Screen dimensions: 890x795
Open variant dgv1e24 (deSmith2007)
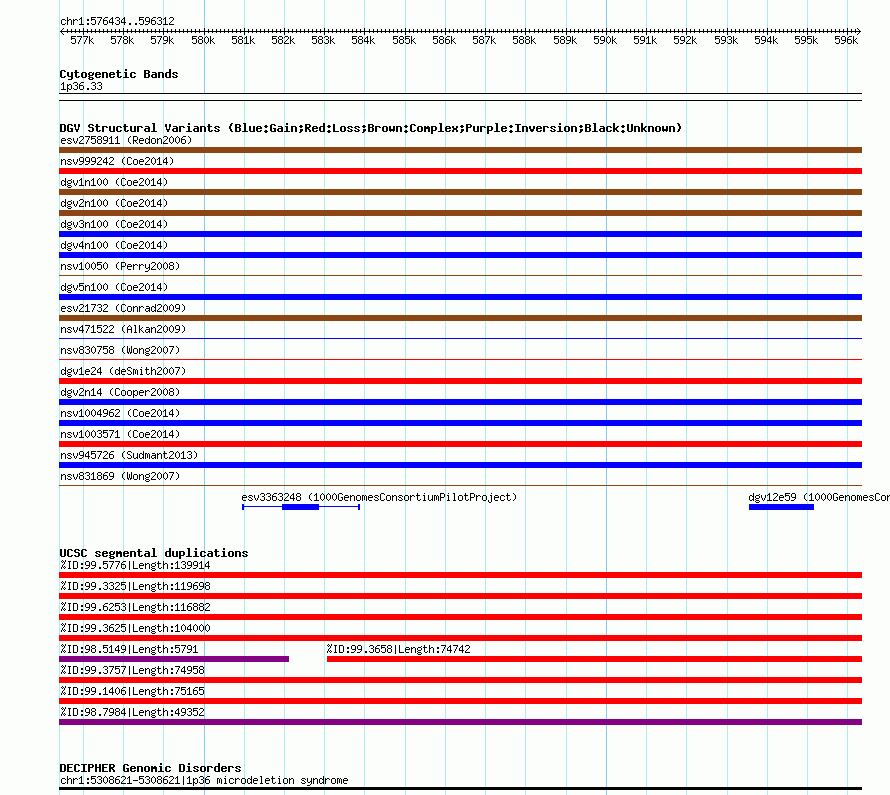point(123,371)
